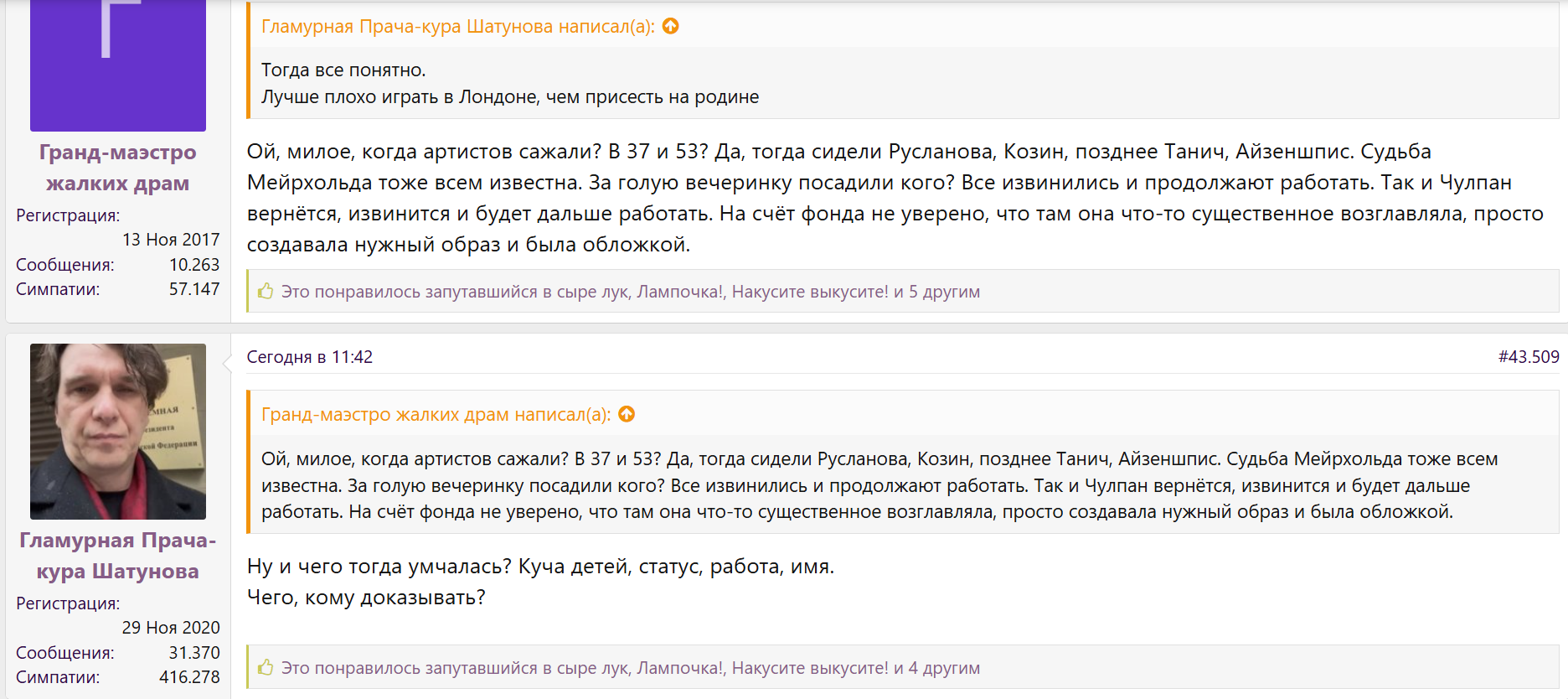Open 'Лампочка!' in the 11:42 post's likes

click(679, 668)
